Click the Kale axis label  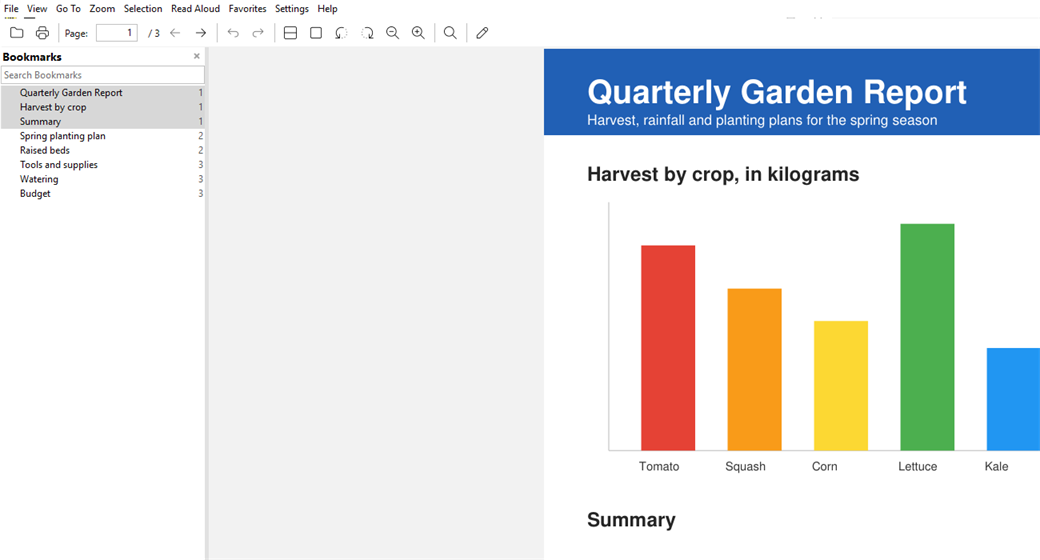996,466
